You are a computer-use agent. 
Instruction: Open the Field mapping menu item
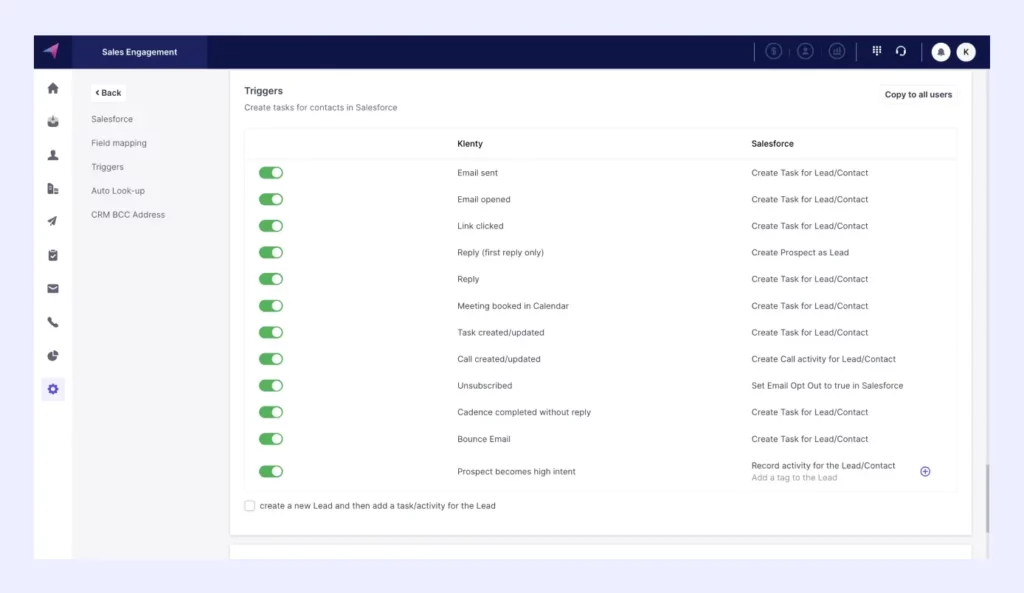pos(119,143)
